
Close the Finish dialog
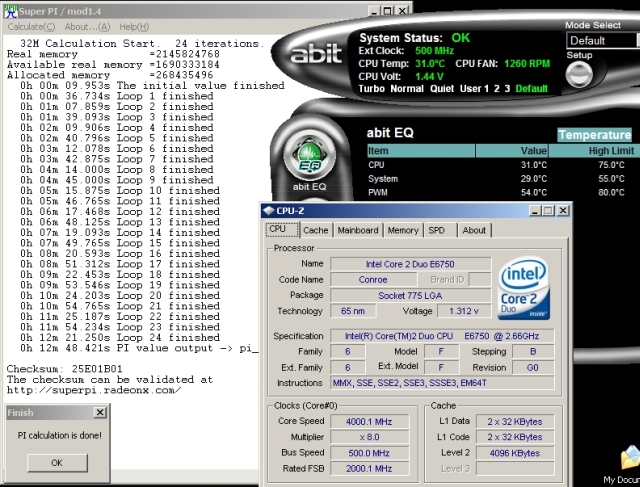100,412
